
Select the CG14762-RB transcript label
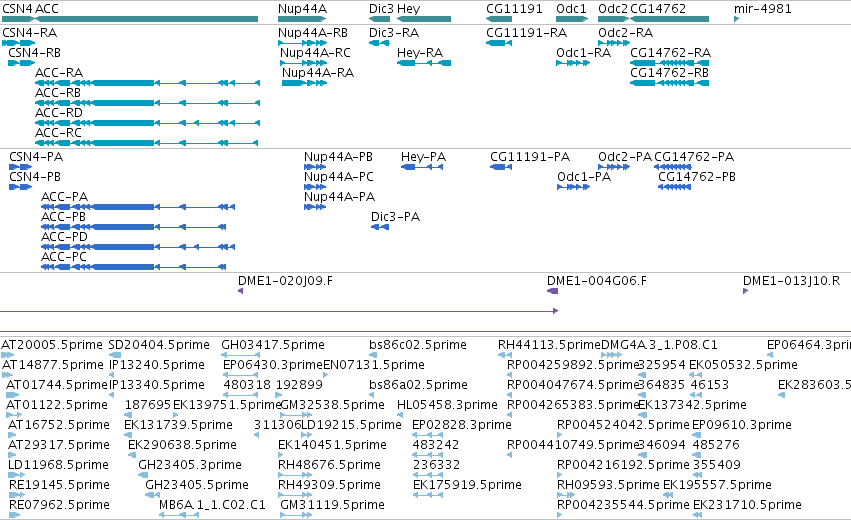click(670, 73)
